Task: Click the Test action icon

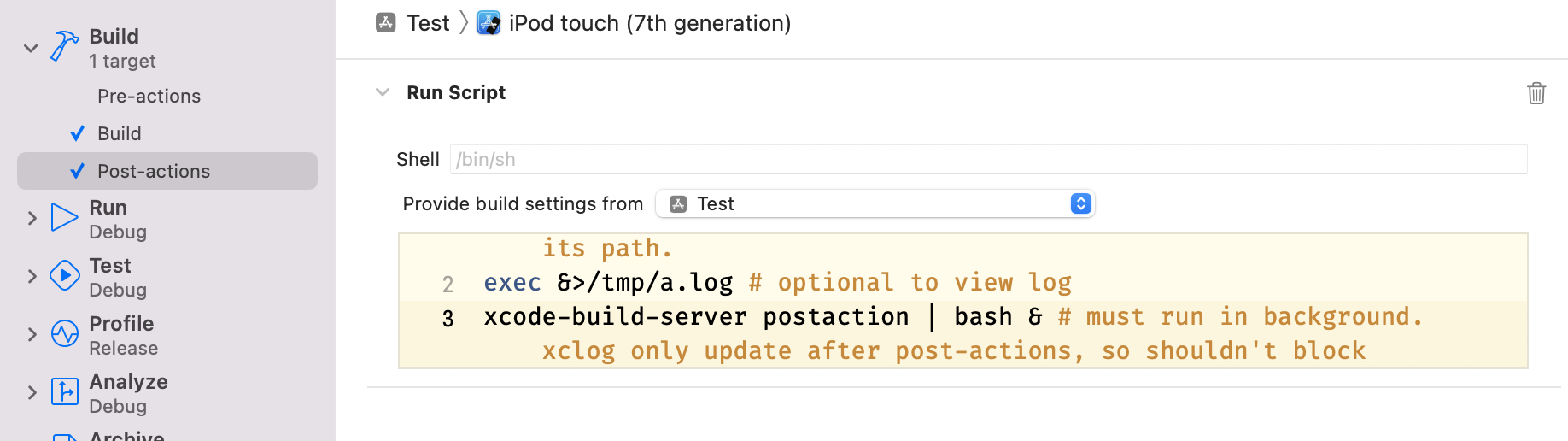Action: pyautogui.click(x=64, y=276)
